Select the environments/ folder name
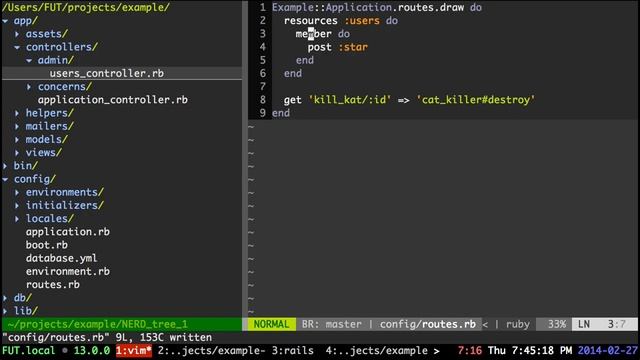640x360 pixels. 65,192
